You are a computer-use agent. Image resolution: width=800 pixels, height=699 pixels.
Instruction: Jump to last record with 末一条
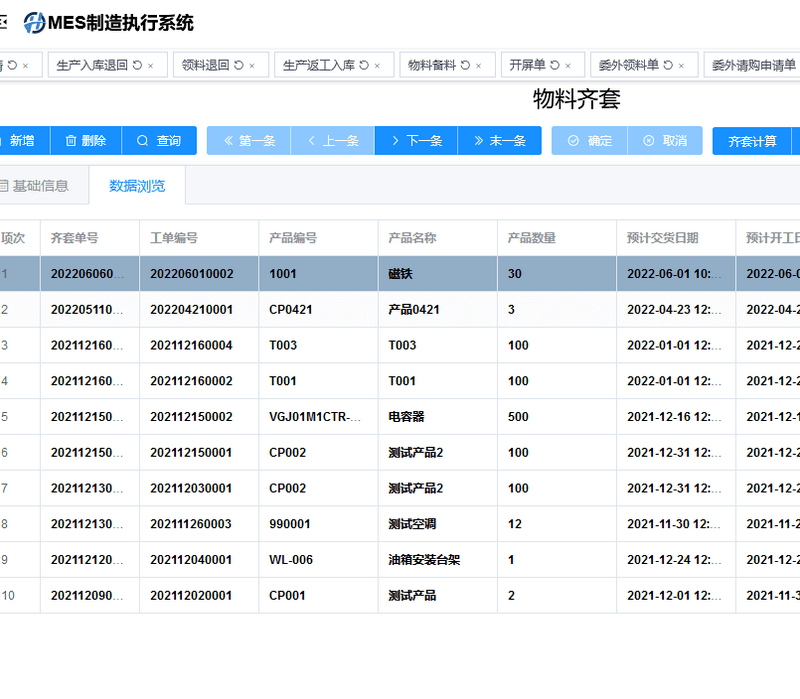[x=499, y=141]
